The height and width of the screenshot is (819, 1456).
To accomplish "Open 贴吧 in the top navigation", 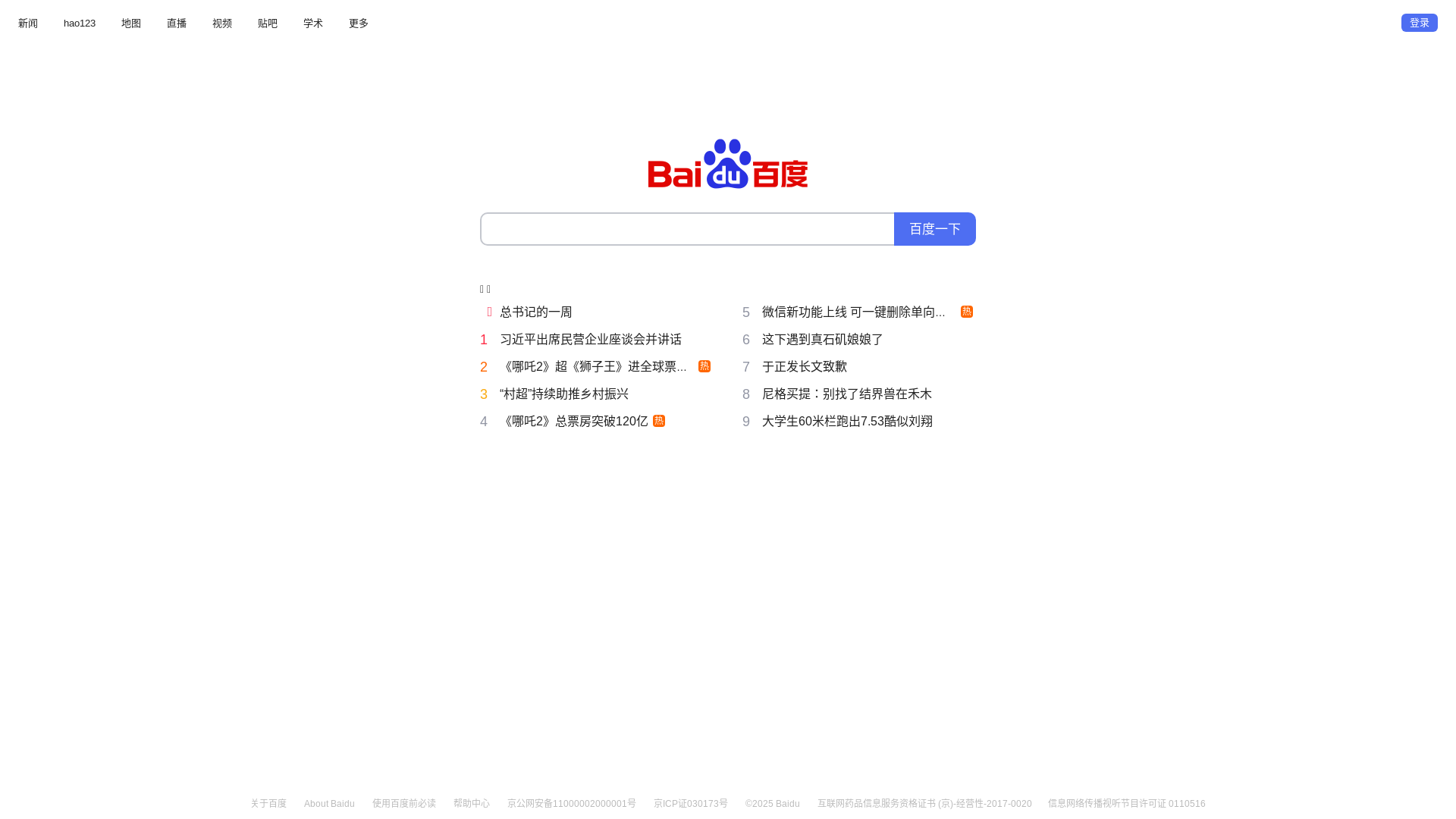I will coord(268,24).
